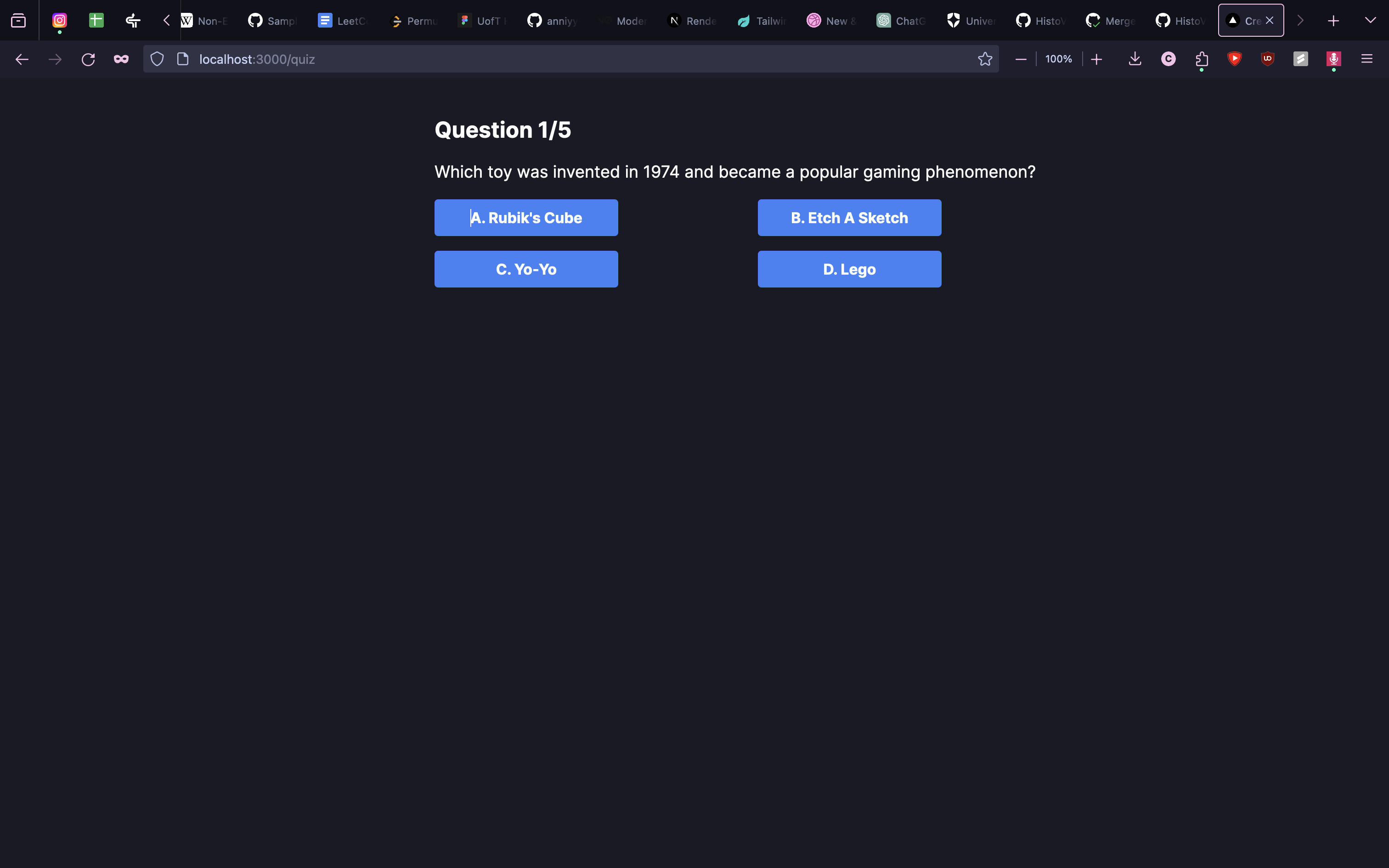
Task: Open the extensions puzzle icon
Action: 1201,59
